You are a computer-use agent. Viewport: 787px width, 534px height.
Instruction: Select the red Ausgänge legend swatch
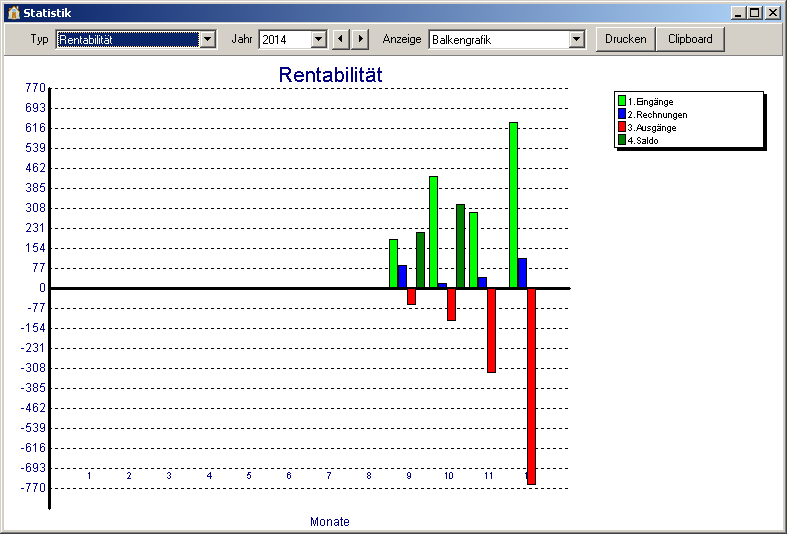(622, 128)
